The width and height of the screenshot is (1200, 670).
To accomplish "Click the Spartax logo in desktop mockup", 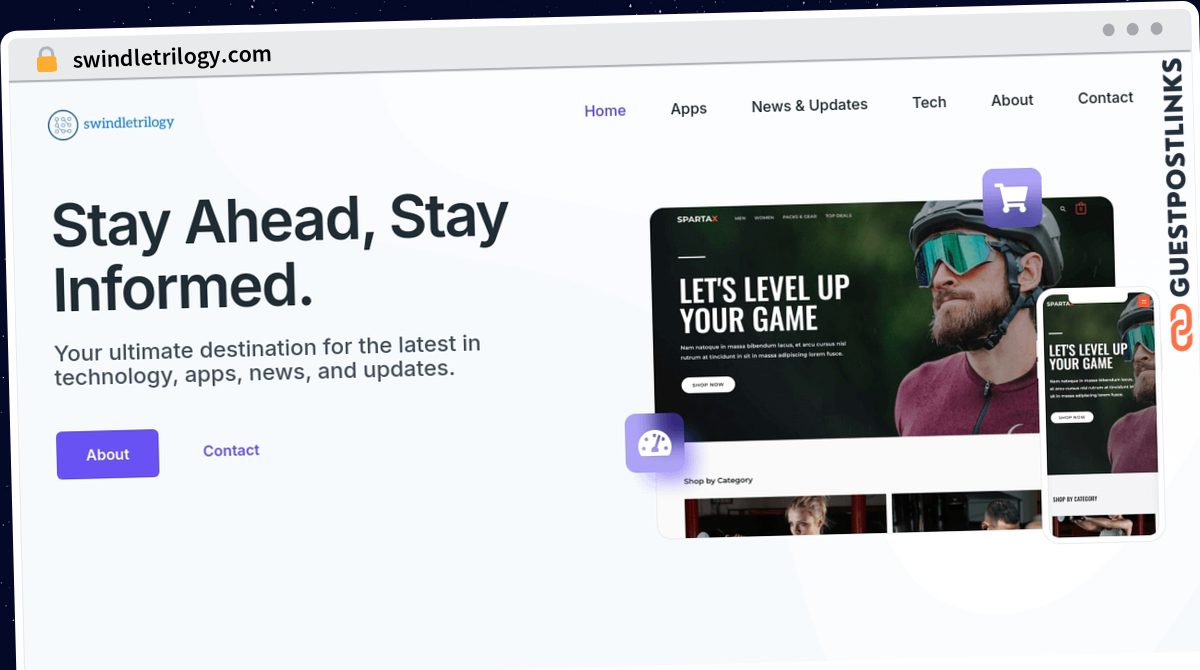I will 697,219.
